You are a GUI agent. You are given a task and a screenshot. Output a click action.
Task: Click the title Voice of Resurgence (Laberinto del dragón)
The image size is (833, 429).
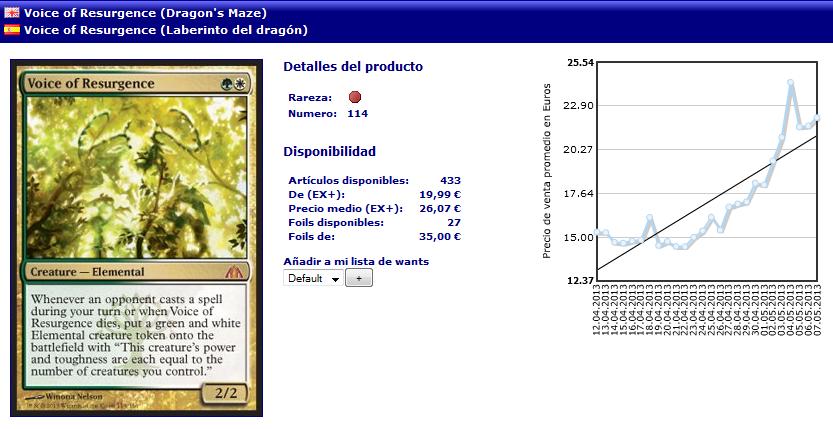tap(166, 30)
